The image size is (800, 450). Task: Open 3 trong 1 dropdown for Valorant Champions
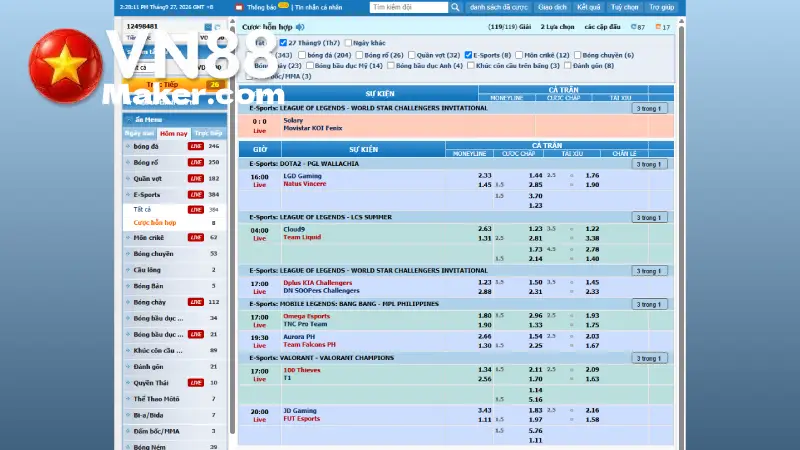[649, 359]
